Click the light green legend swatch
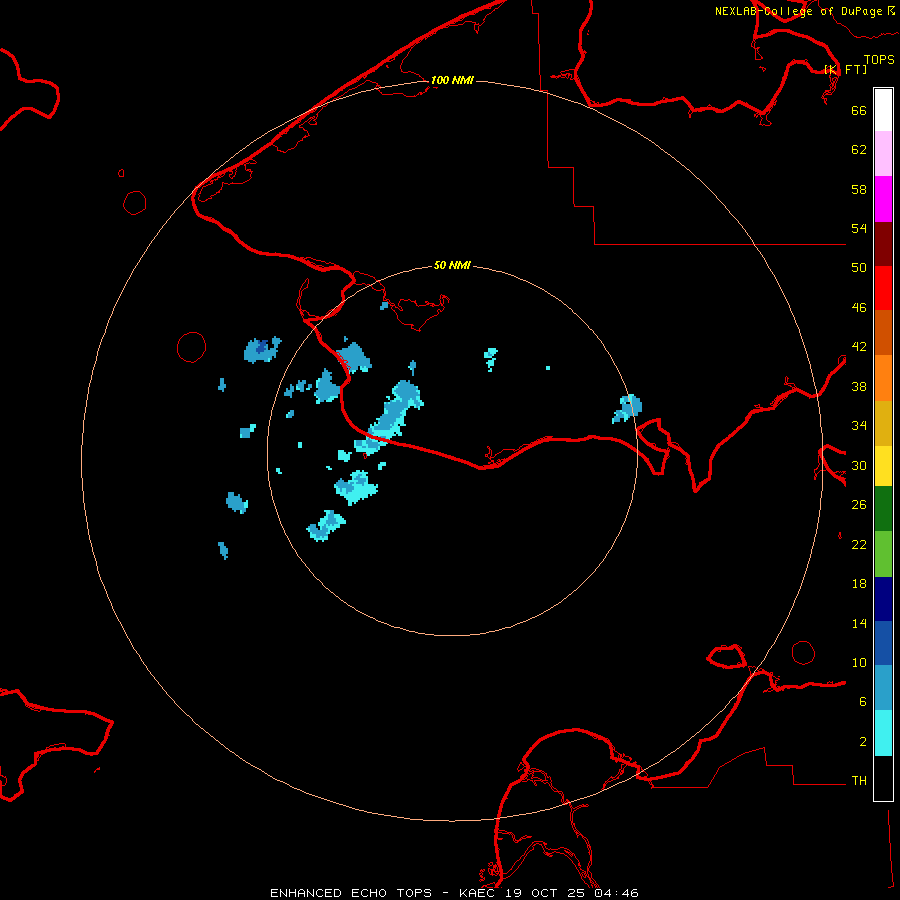This screenshot has height=900, width=900. click(883, 554)
